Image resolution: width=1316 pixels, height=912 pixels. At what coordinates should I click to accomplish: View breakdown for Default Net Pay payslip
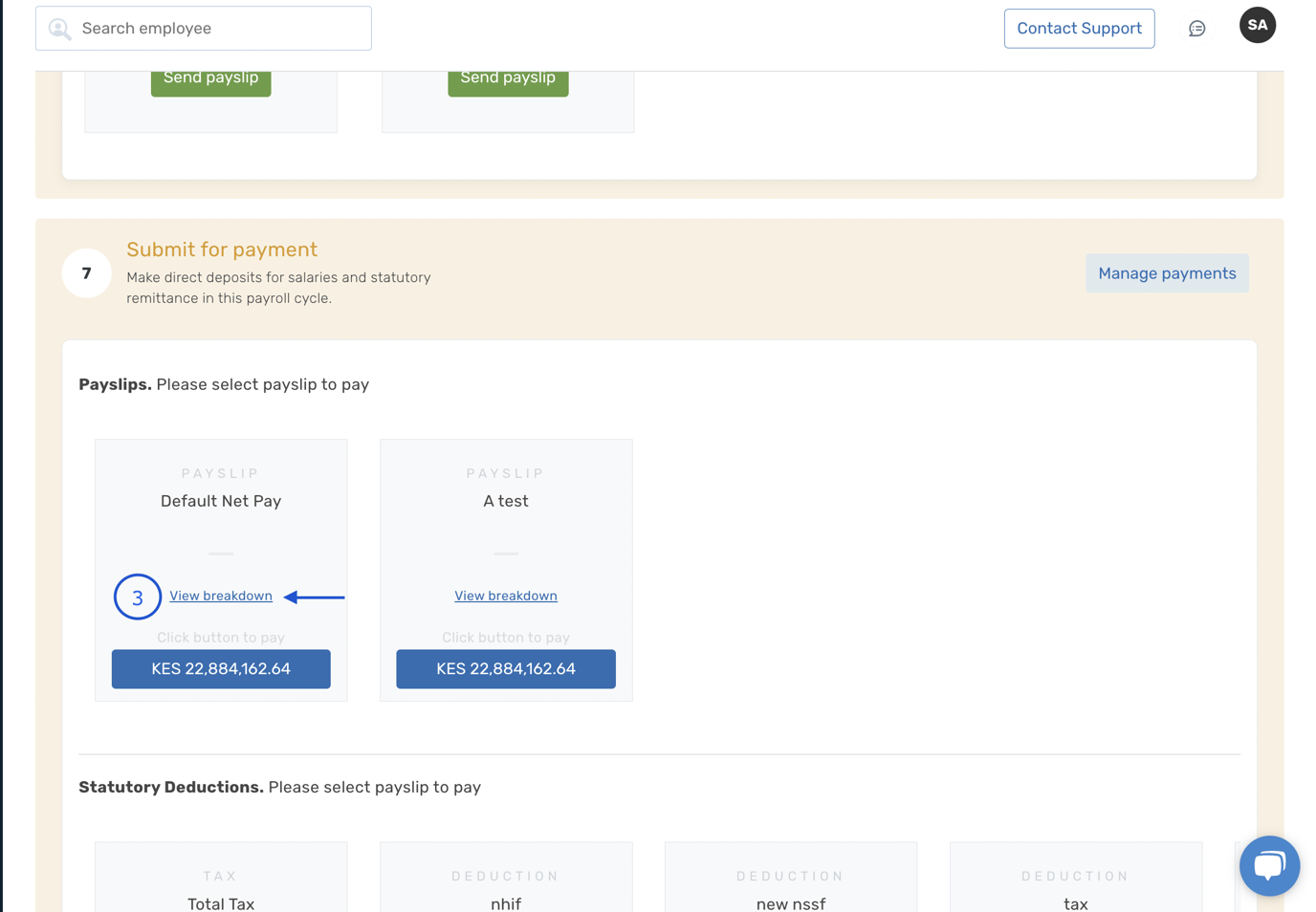pyautogui.click(x=221, y=596)
